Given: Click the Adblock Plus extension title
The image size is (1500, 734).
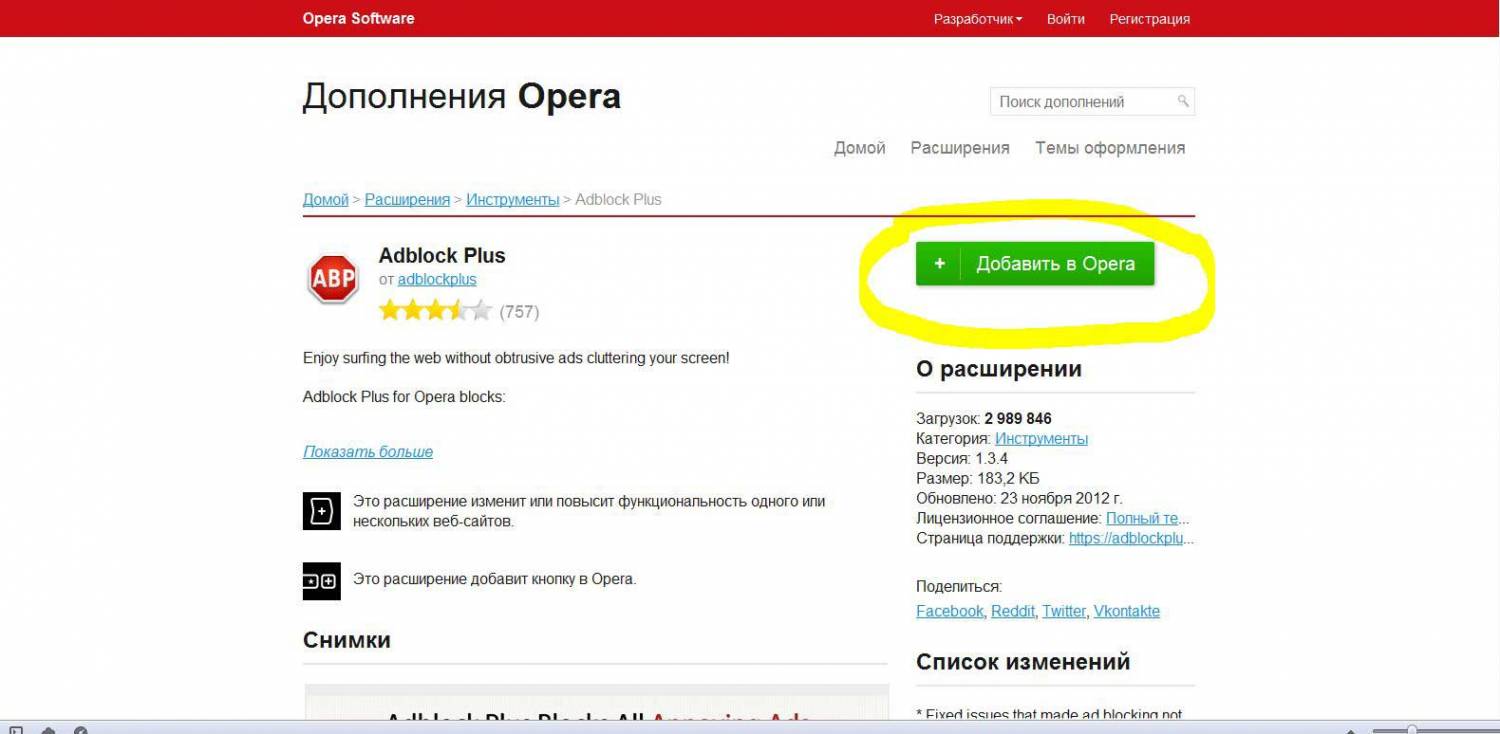Looking at the screenshot, I should pos(442,255).
